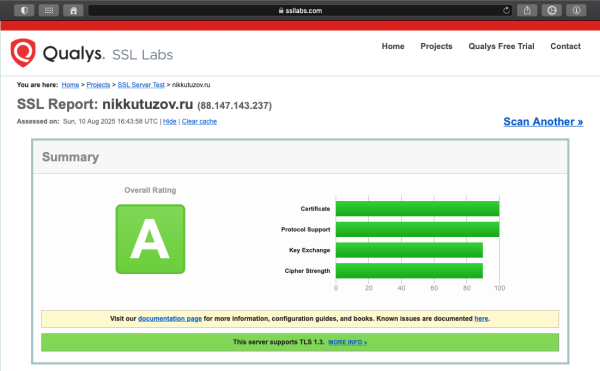Click the Qualys shield logo
Screen dimensions: 600x371
point(23,53)
